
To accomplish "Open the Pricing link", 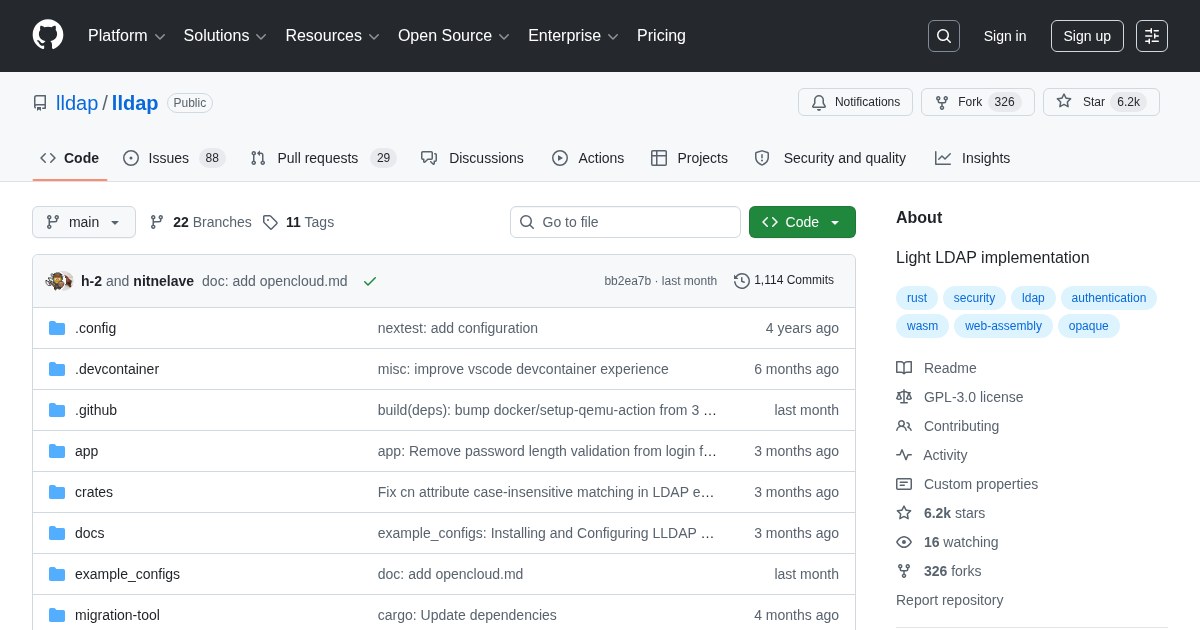I will [x=661, y=36].
